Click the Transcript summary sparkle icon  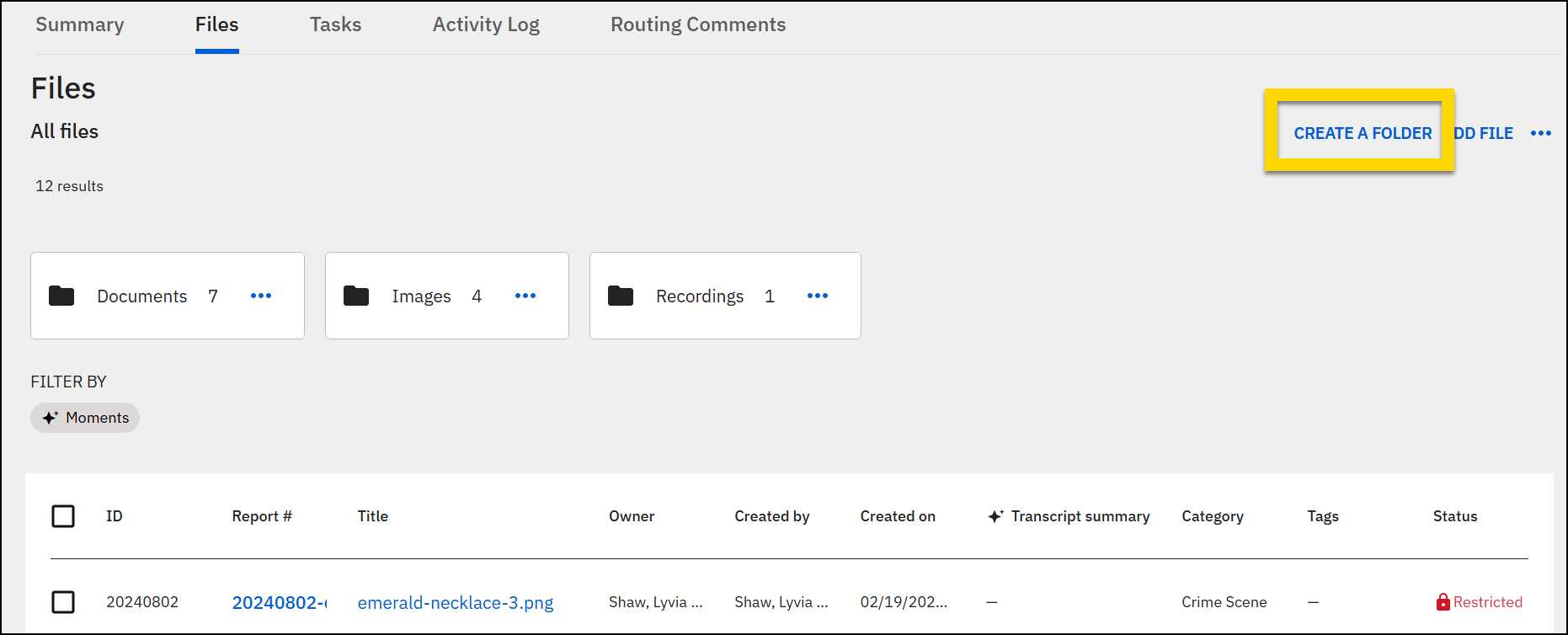click(995, 516)
